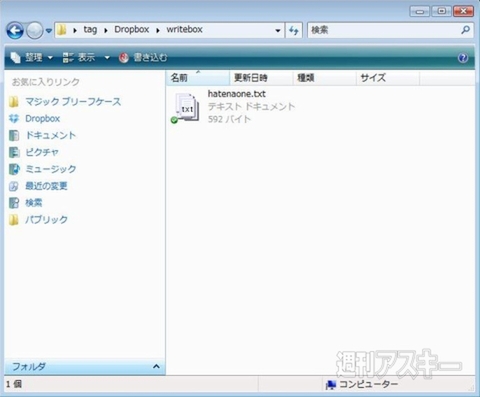This screenshot has height=397, width=480.
Task: Open the パブリック favorite link
Action: pos(46,220)
